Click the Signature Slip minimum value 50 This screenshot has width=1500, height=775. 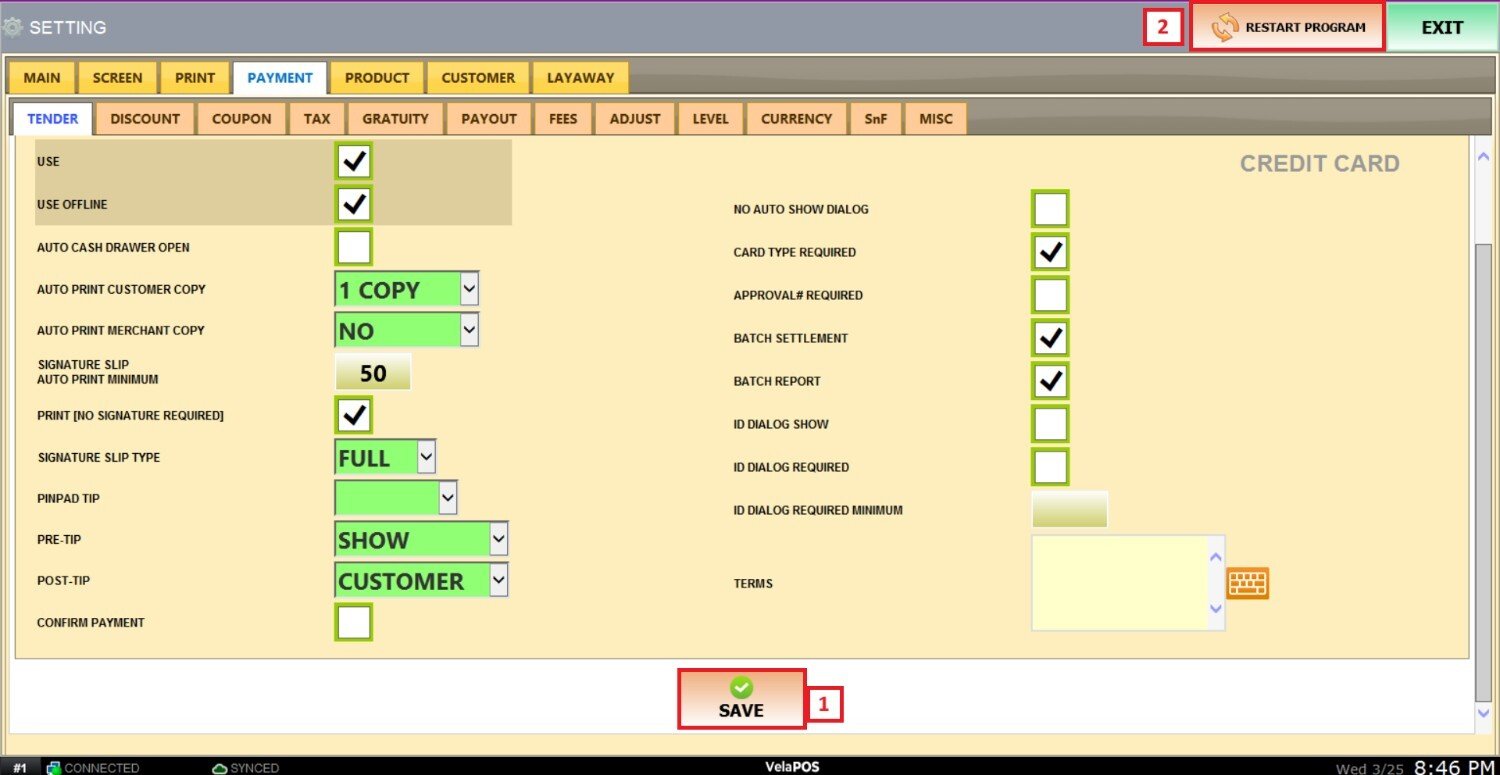coord(372,373)
